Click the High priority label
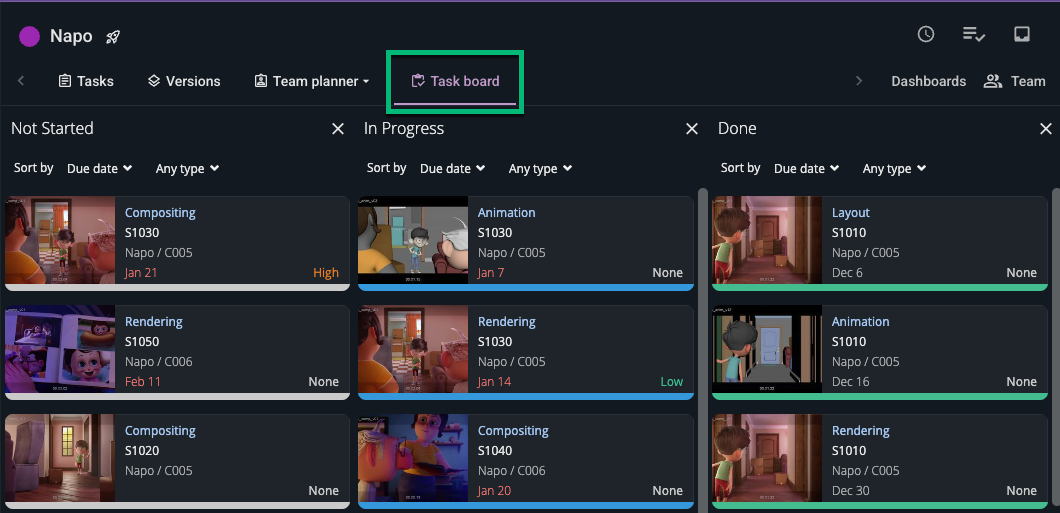 coord(326,273)
